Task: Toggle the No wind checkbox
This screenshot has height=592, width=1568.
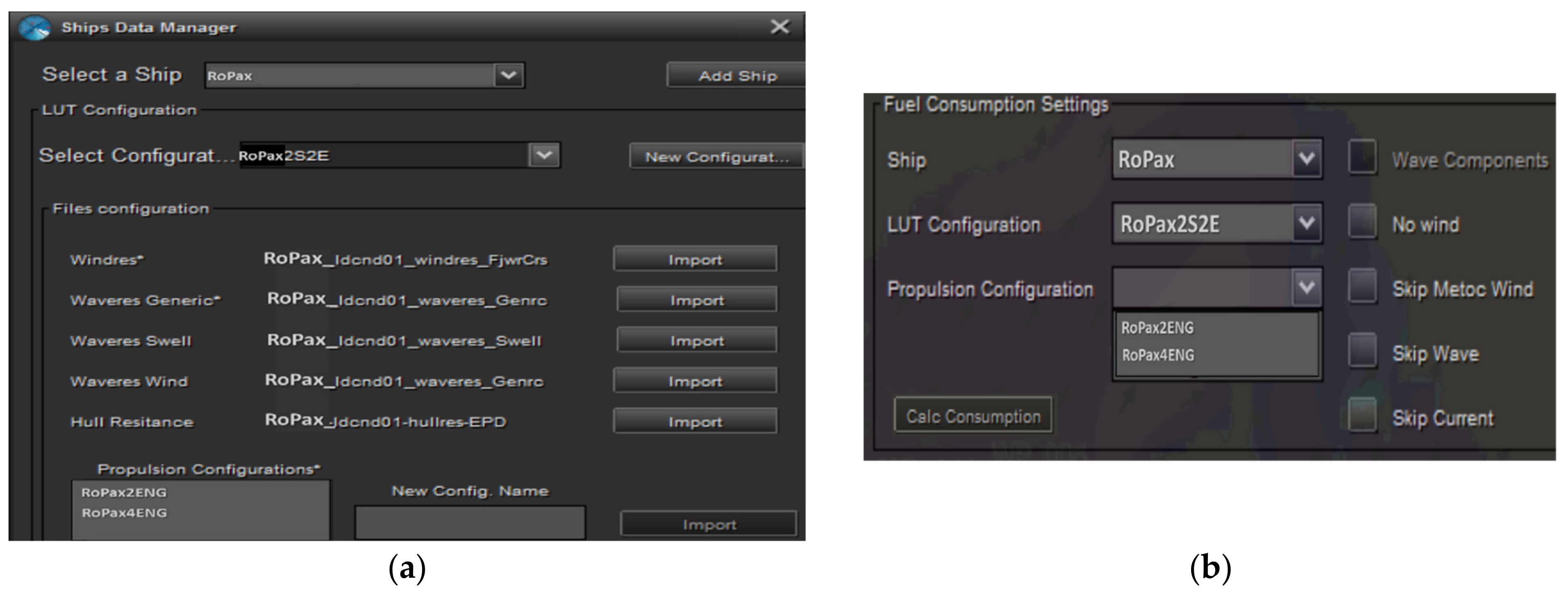Action: [x=1362, y=222]
